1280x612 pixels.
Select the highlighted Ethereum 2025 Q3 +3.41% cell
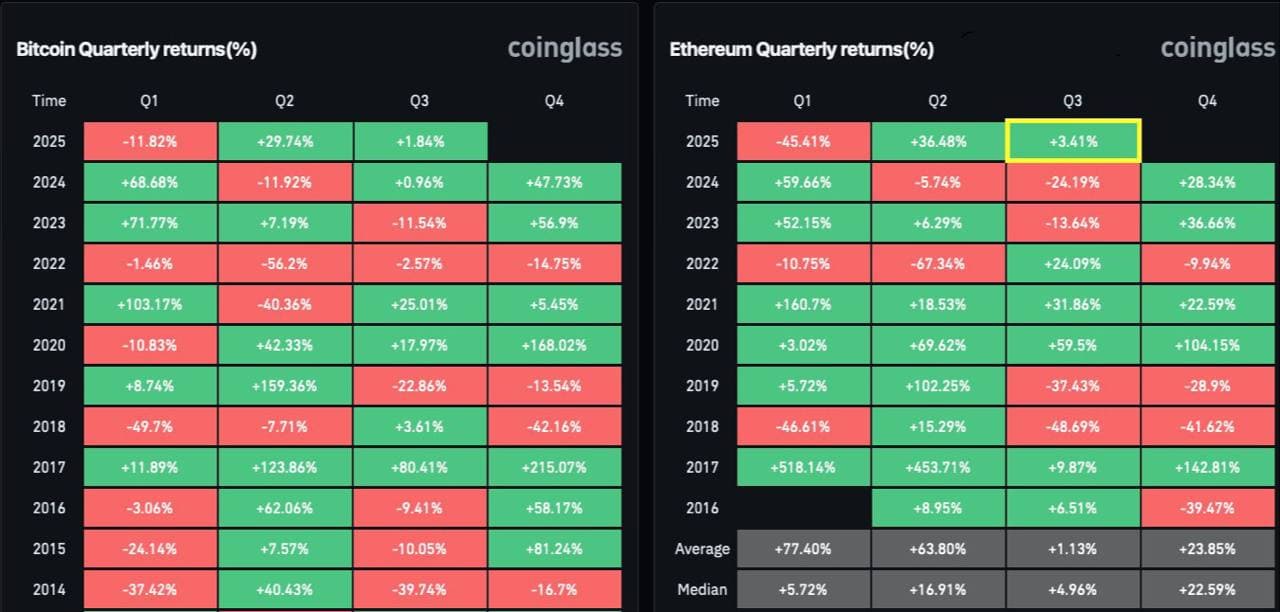pos(1073,141)
